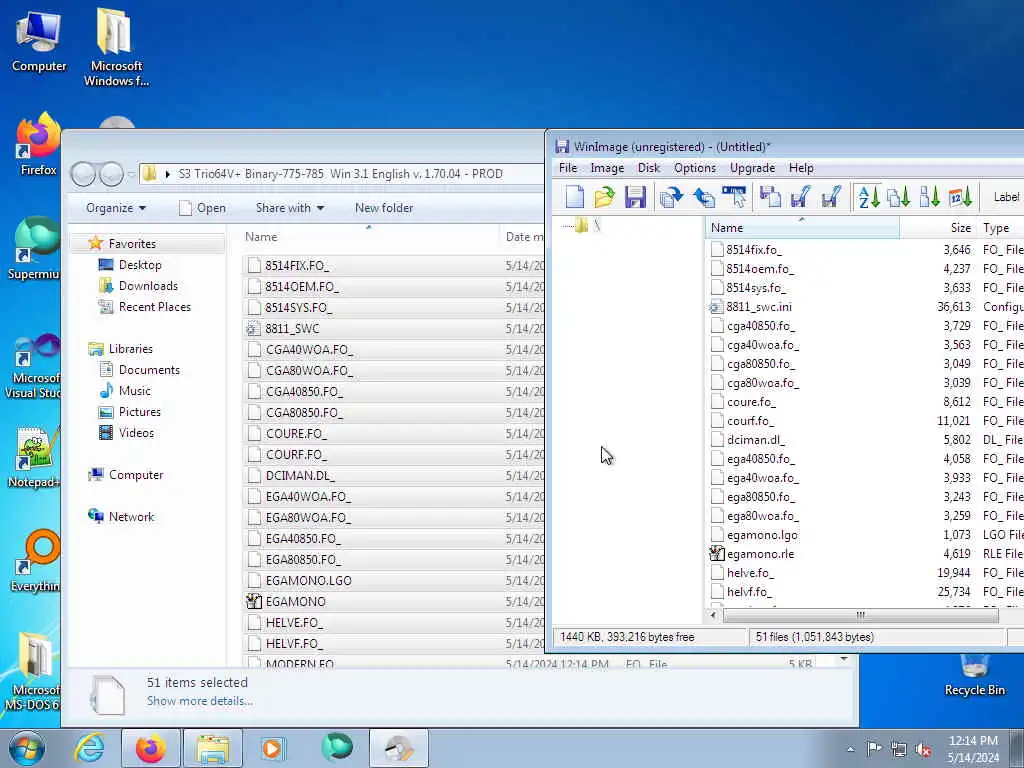Open the Pictures library in Explorer
Screen dimensions: 1024x768
coord(139,411)
